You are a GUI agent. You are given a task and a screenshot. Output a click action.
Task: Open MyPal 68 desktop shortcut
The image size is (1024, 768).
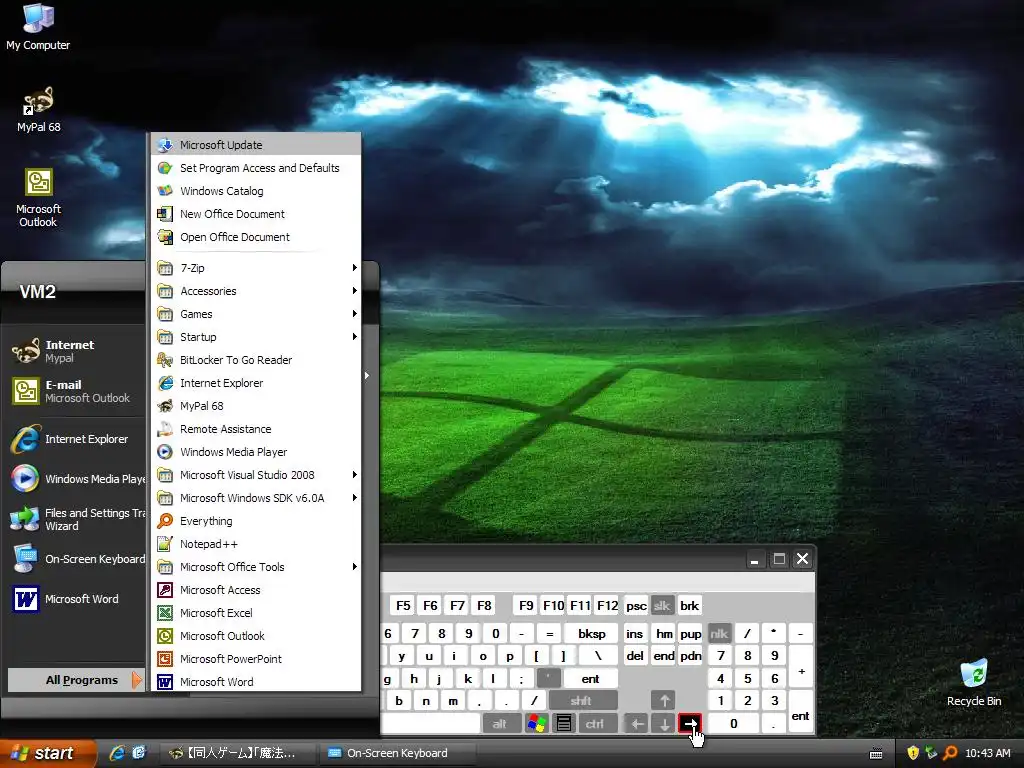click(38, 110)
